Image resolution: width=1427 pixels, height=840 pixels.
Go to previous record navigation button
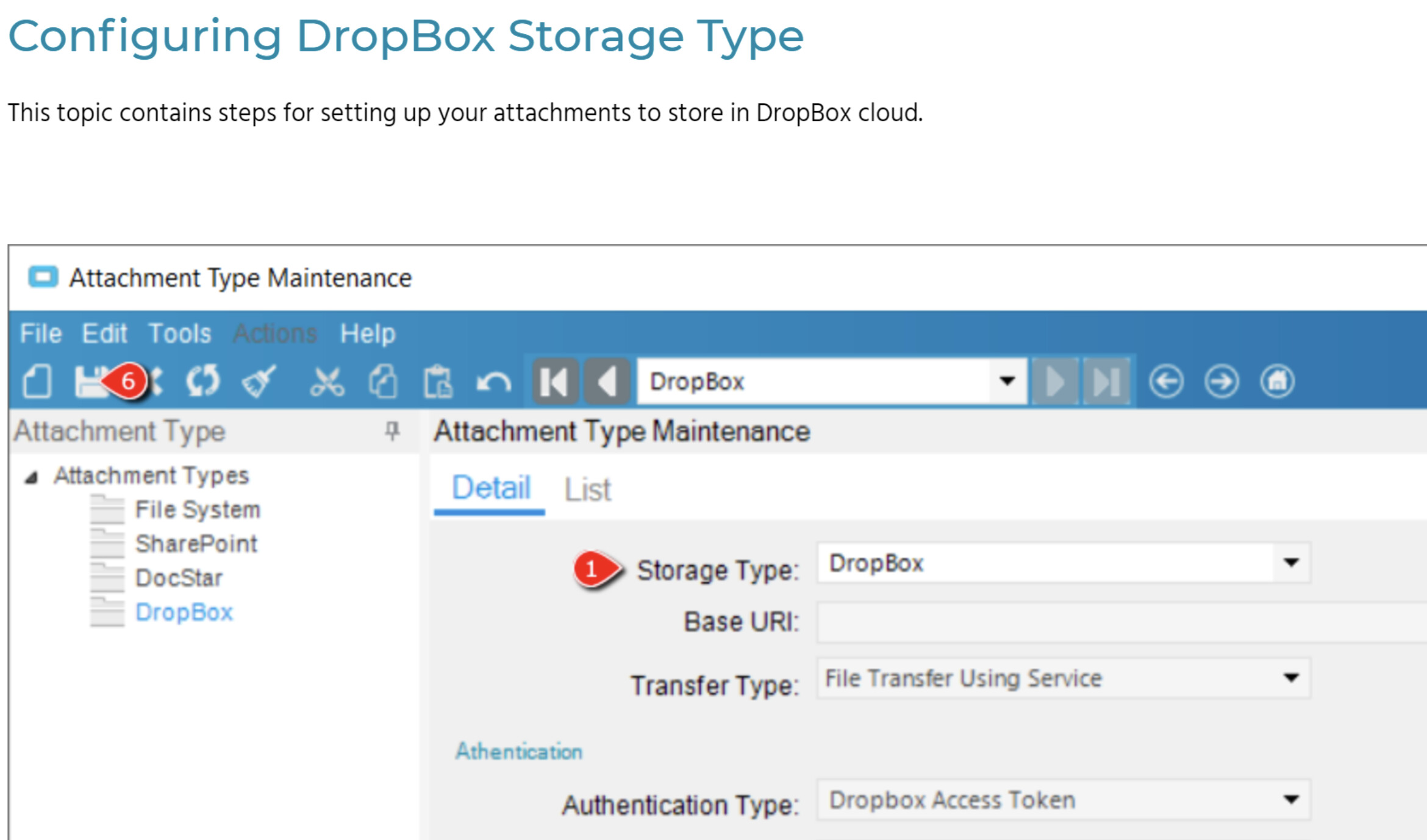tap(607, 382)
